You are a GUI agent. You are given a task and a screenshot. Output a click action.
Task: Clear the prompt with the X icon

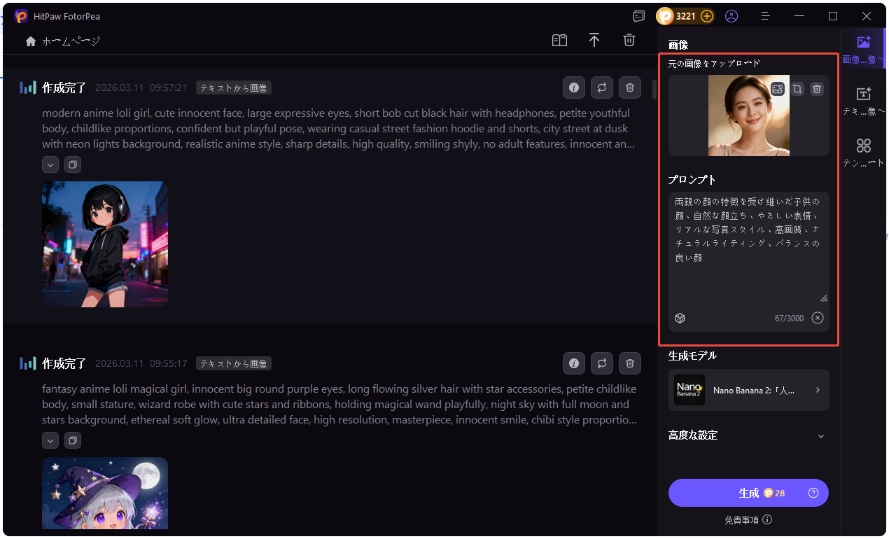817,318
